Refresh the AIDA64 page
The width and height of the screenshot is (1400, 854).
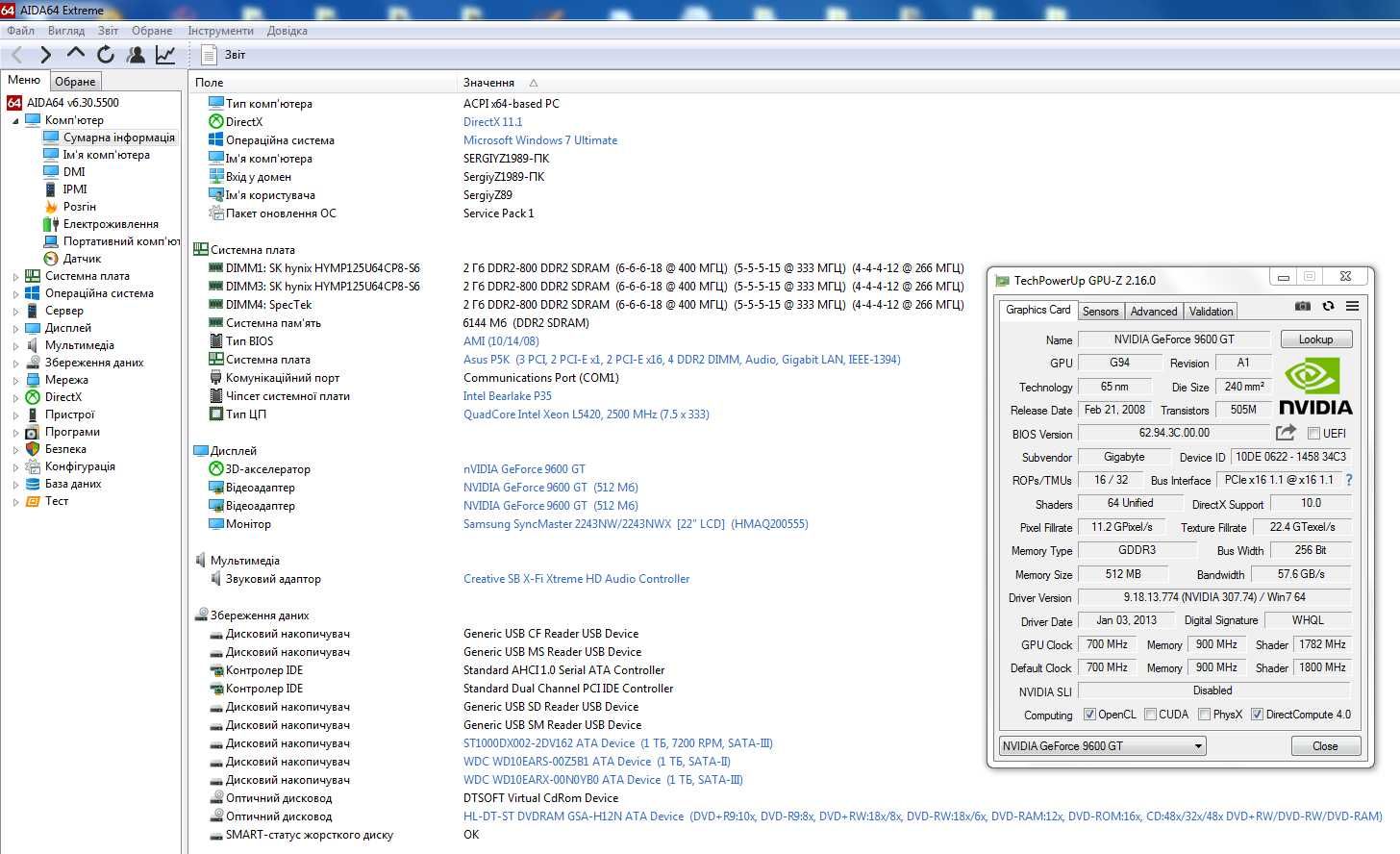click(106, 55)
